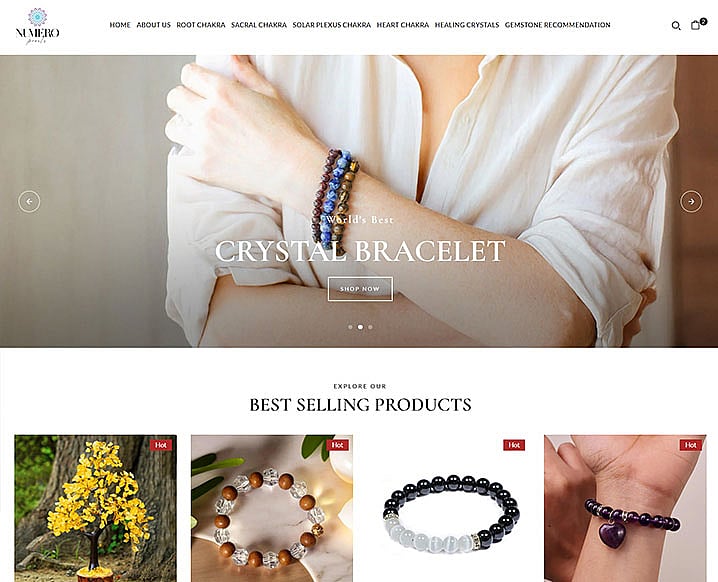Go to previous slide with left arrow
This screenshot has height=582, width=718.
[29, 201]
